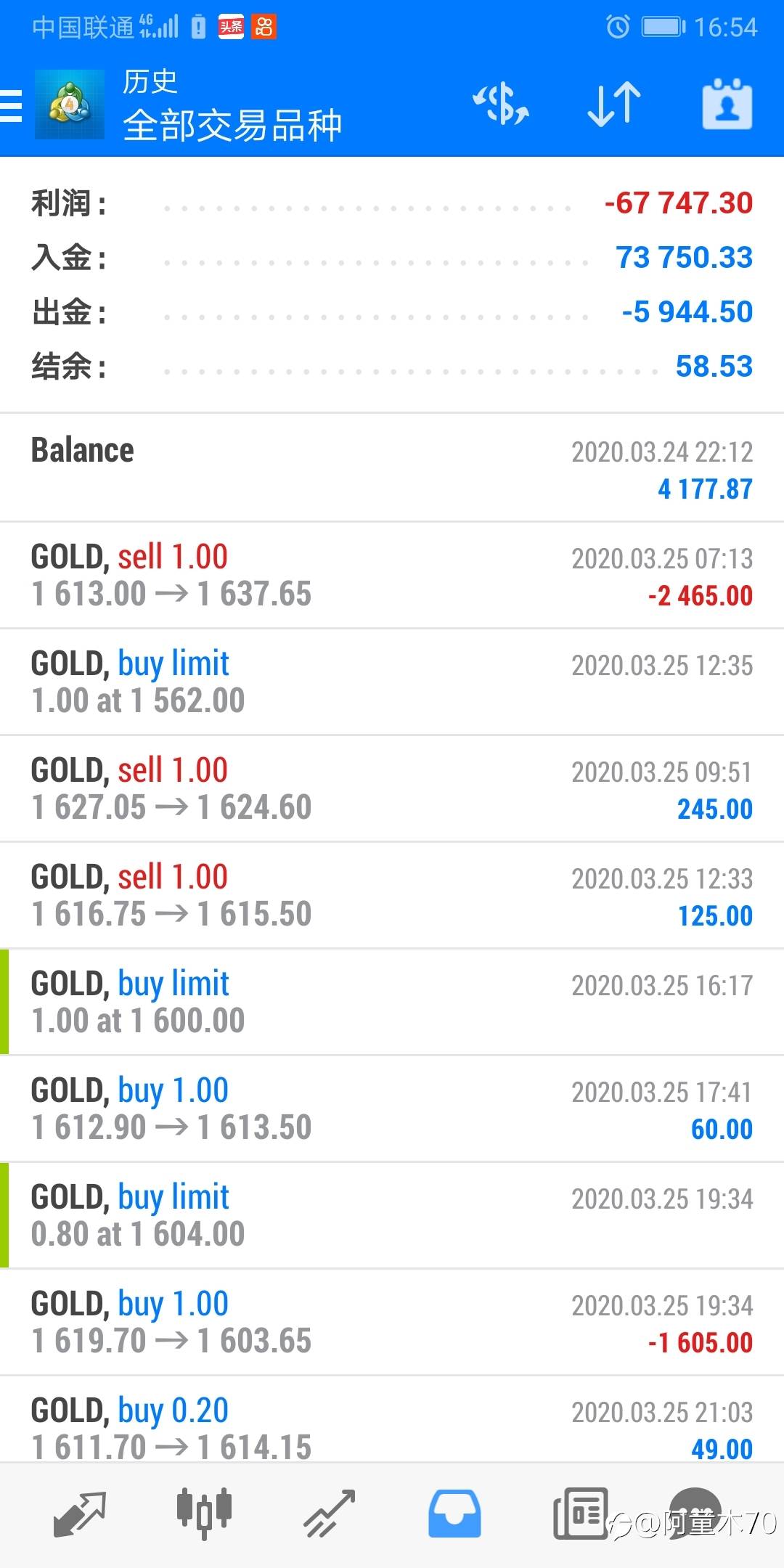Open the Trade tab with trend arrows
The image size is (784, 1568).
(x=330, y=1514)
